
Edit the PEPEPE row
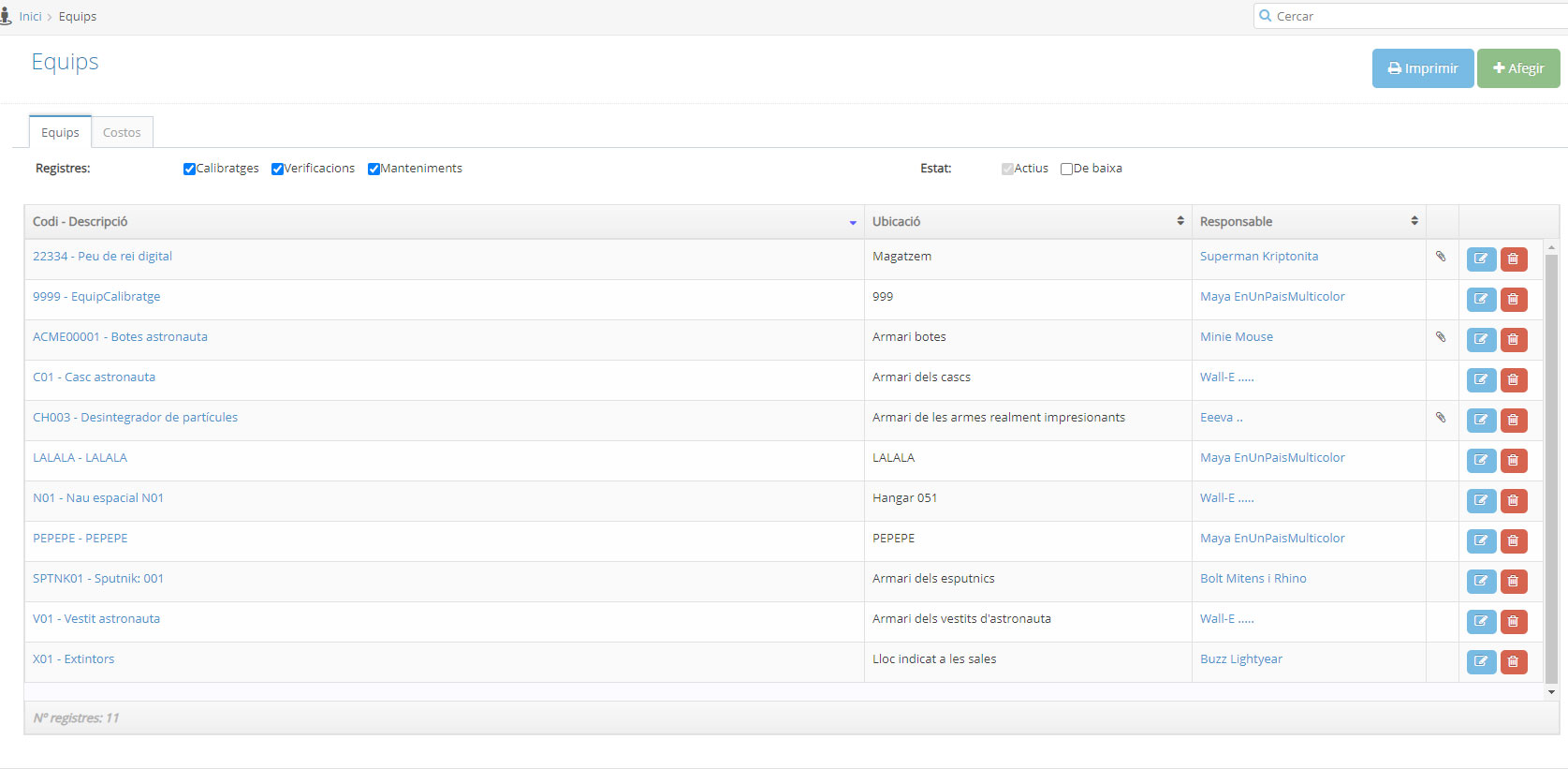(1481, 541)
